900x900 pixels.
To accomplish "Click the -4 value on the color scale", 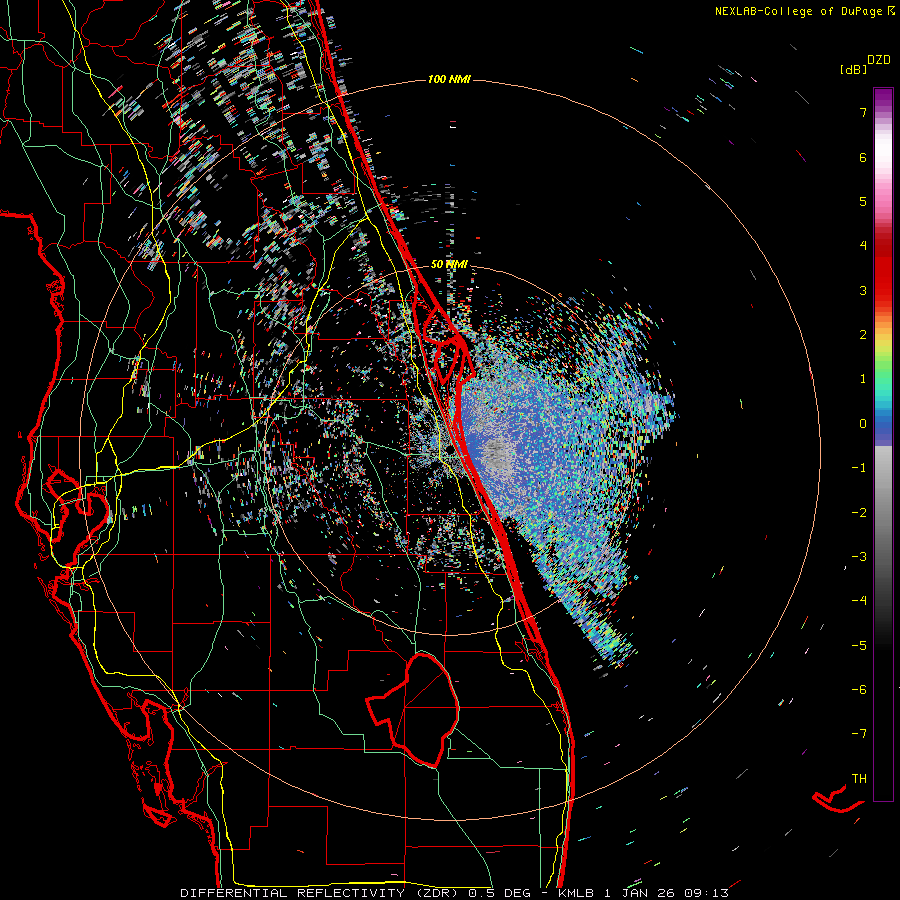I will coord(859,601).
